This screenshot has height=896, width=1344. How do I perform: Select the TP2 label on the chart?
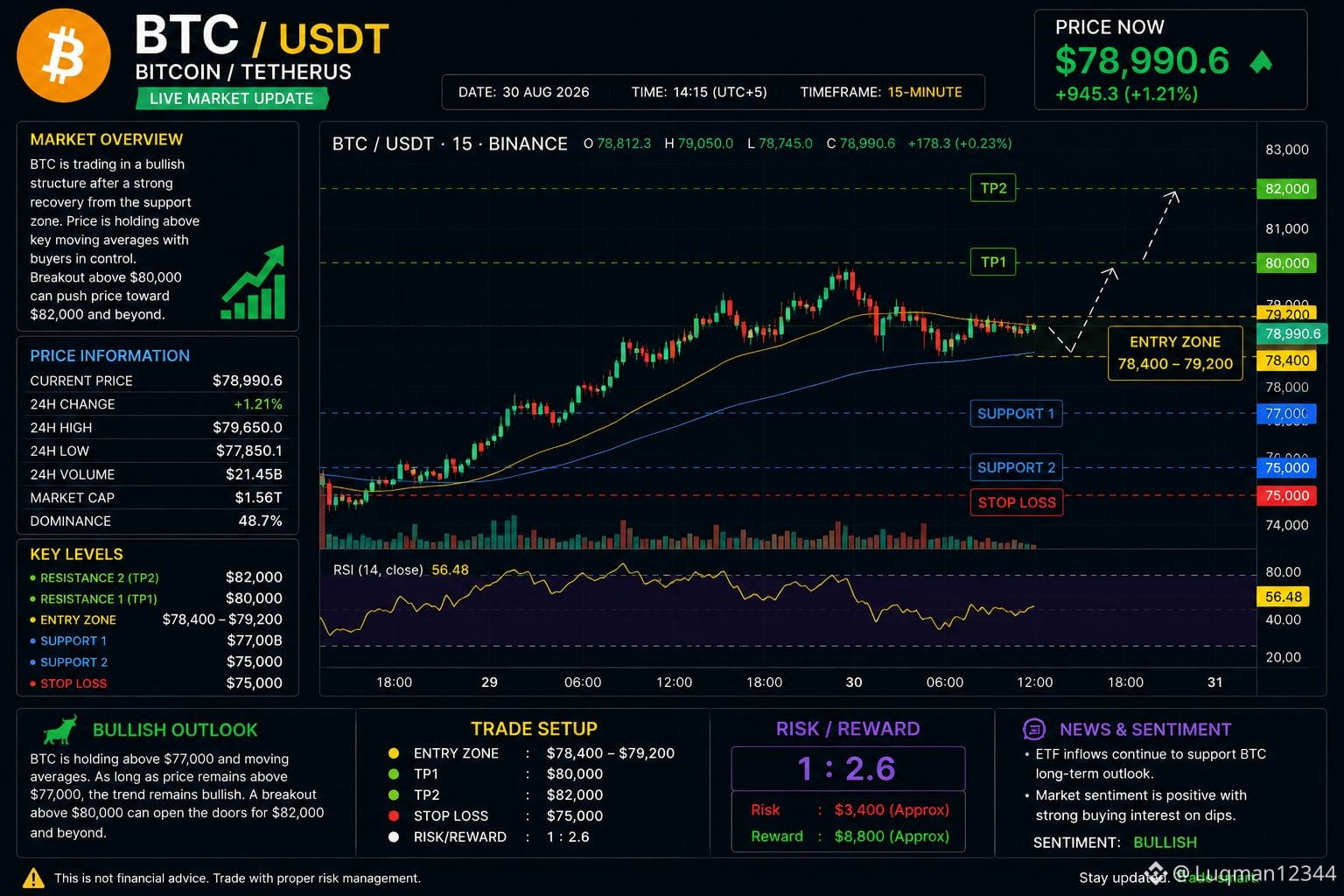click(993, 188)
